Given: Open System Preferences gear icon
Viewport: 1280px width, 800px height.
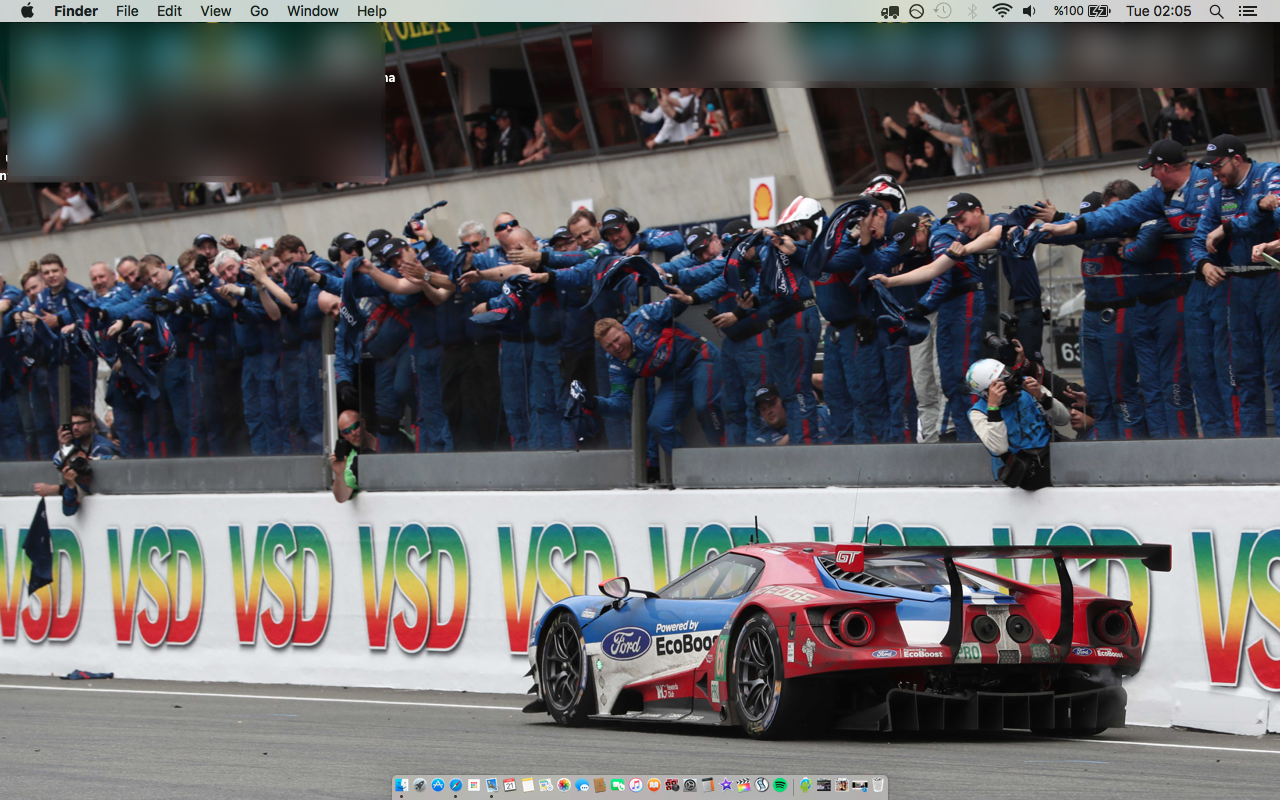Looking at the screenshot, I should (x=690, y=785).
